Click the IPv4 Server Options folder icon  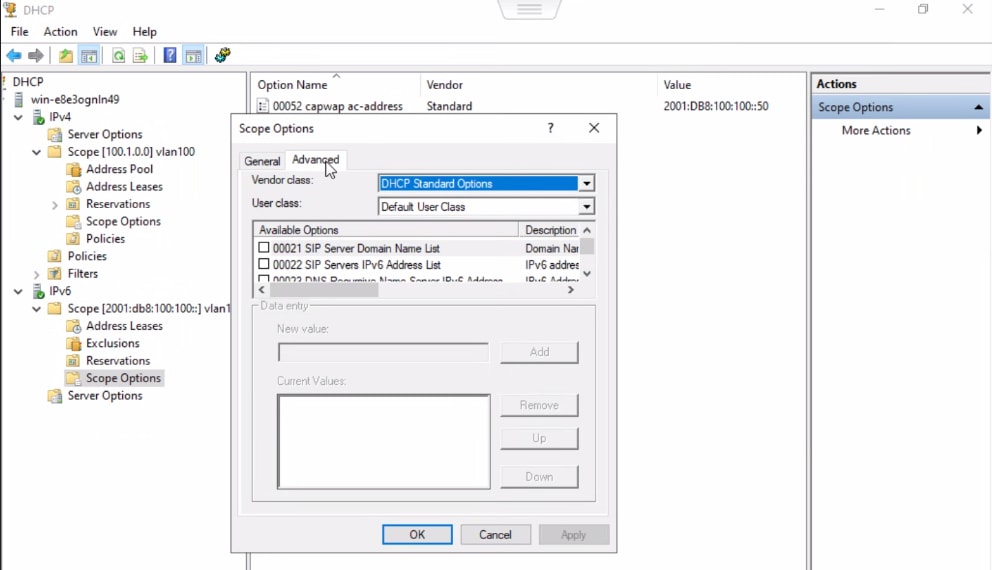tap(56, 134)
